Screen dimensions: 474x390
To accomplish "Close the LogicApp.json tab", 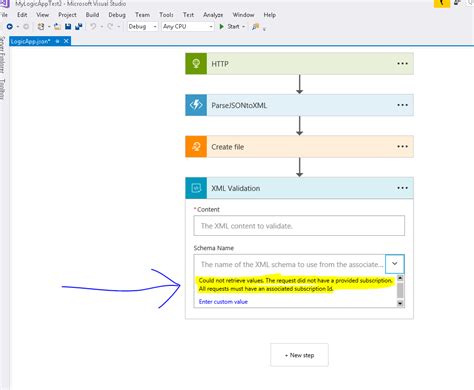I will [66, 41].
